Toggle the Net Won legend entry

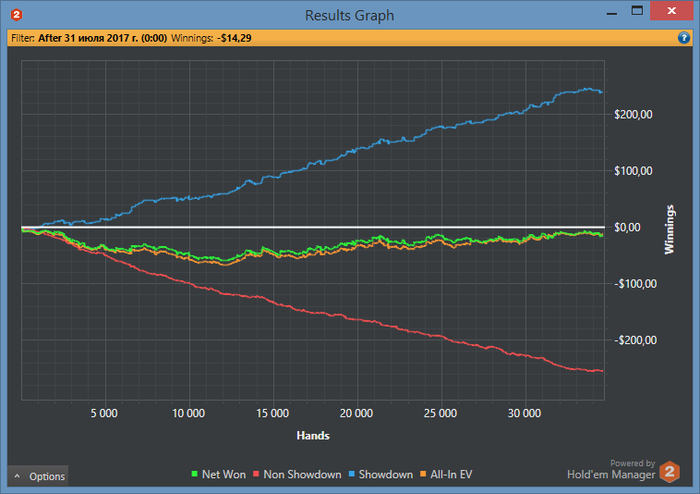point(219,474)
